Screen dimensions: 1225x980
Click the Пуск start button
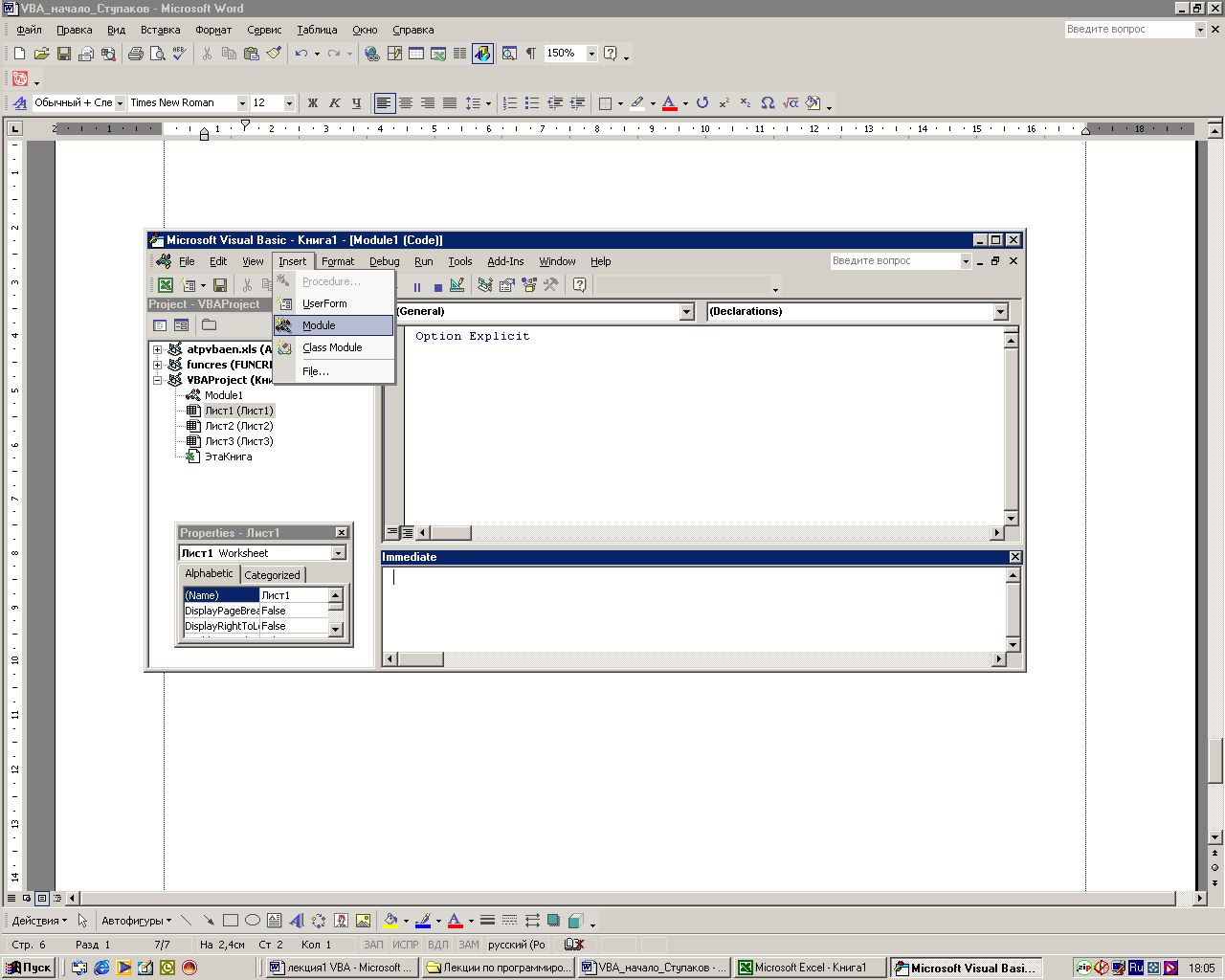(30, 968)
